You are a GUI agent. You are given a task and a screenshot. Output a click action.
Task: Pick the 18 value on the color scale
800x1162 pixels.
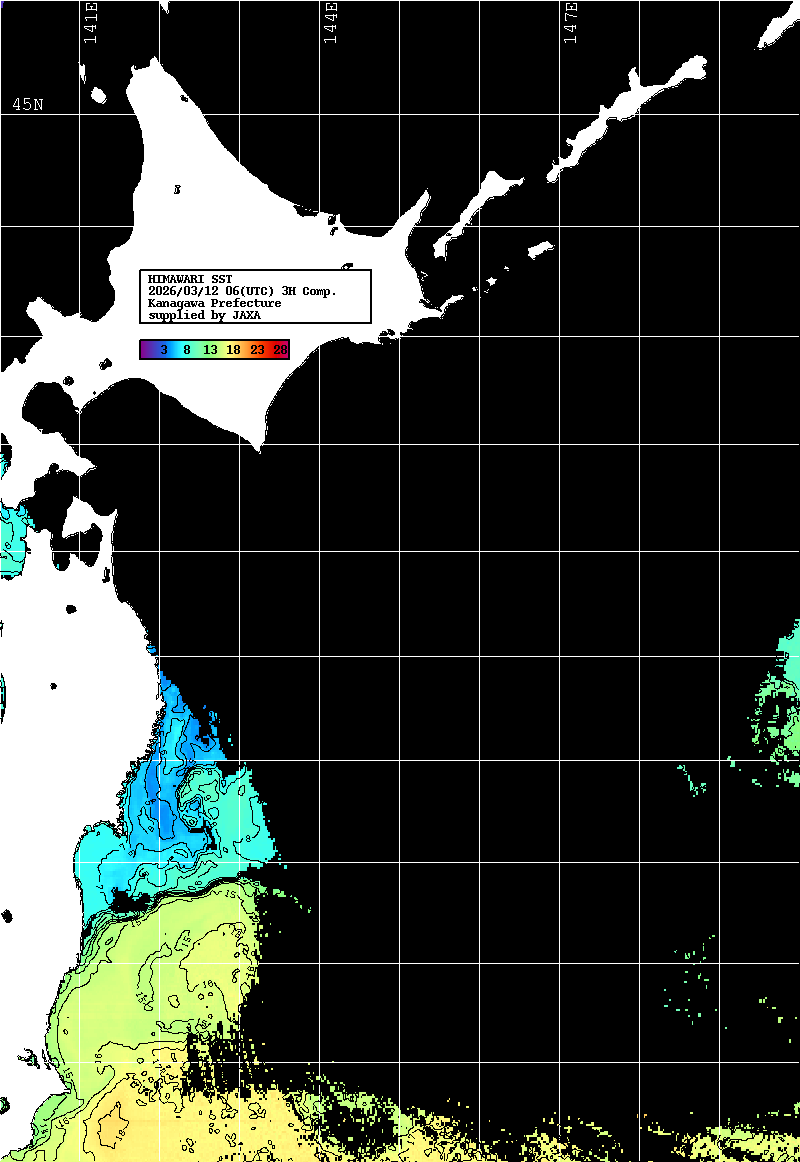[233, 350]
